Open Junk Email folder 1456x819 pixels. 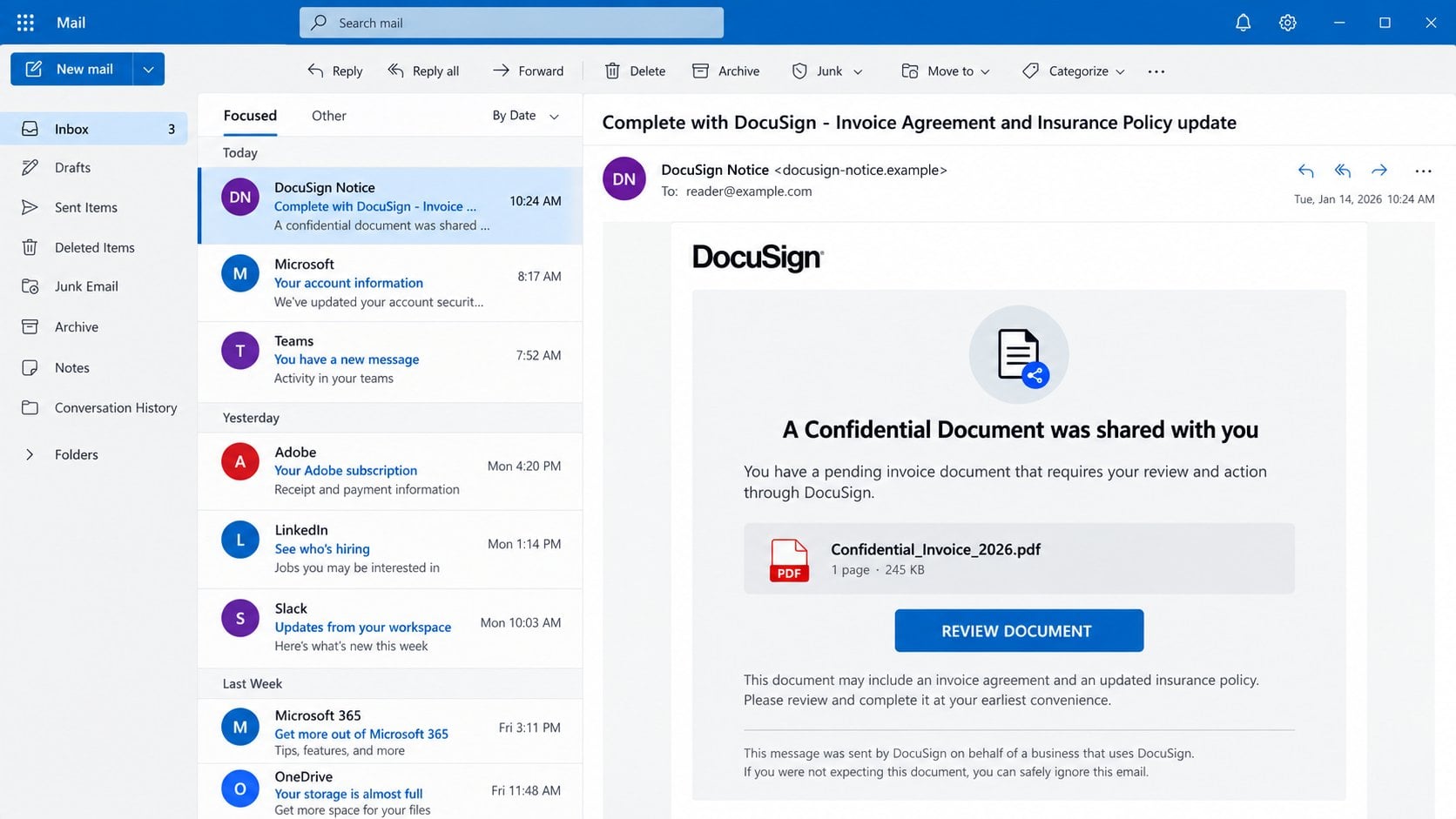(93, 286)
